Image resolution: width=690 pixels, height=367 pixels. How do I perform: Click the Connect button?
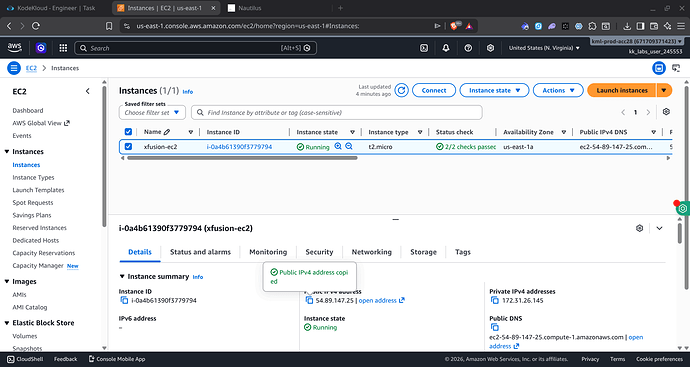(434, 90)
